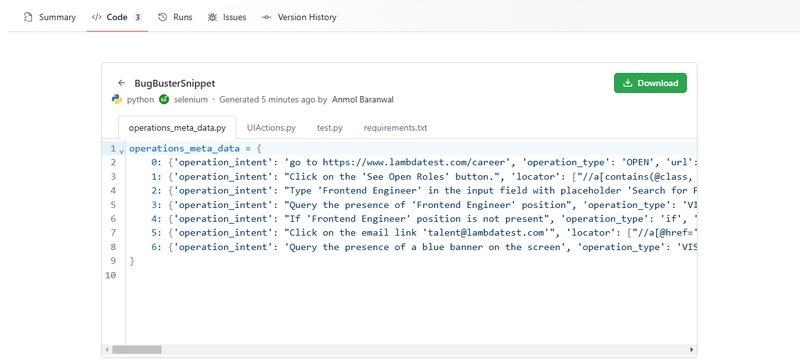Click the scrollbar right arrow
Viewport: 800px width, 360px height.
691,350
